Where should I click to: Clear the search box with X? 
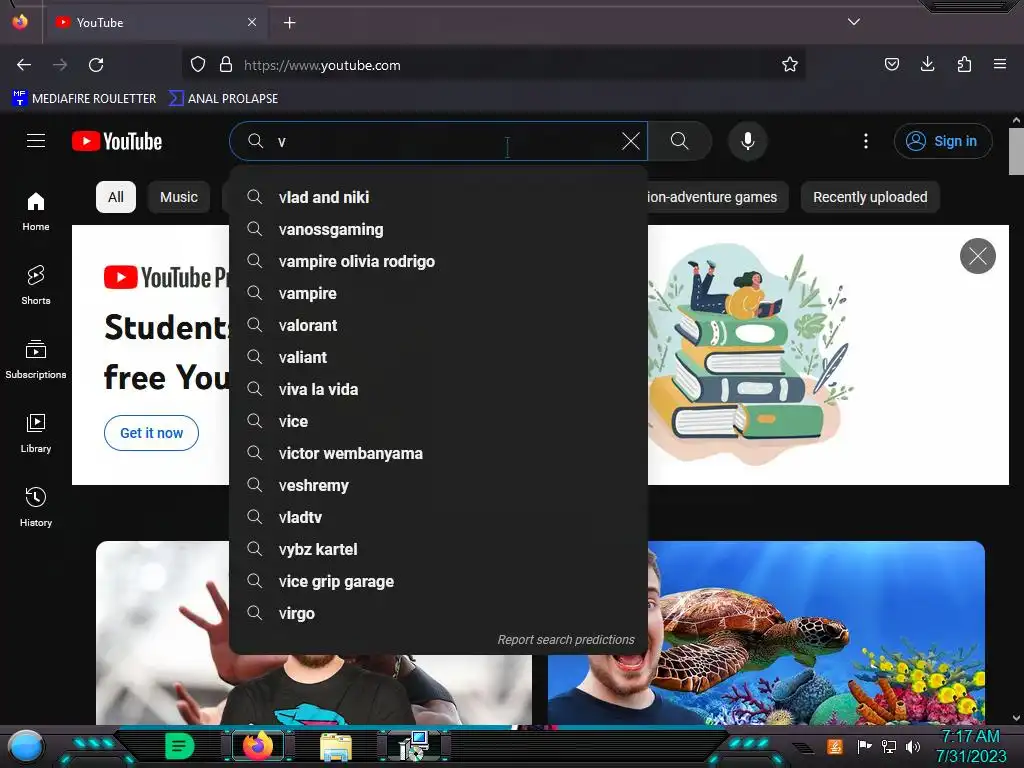pos(630,141)
